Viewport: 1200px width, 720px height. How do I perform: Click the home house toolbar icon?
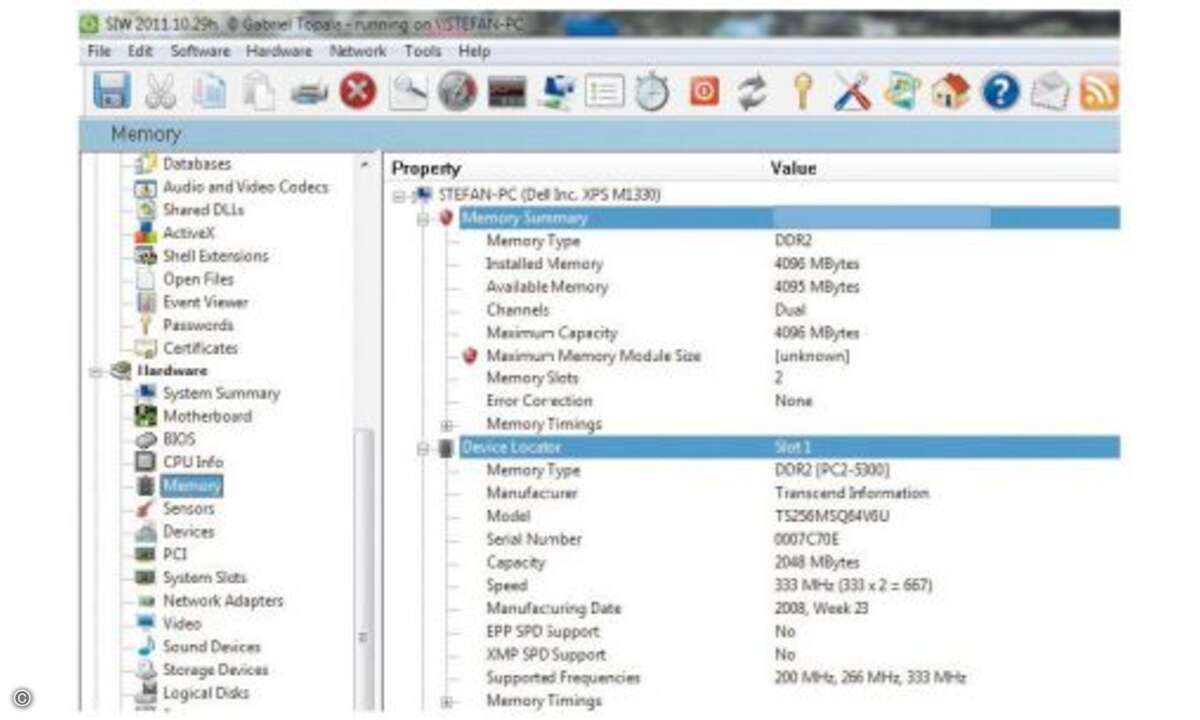coord(950,92)
